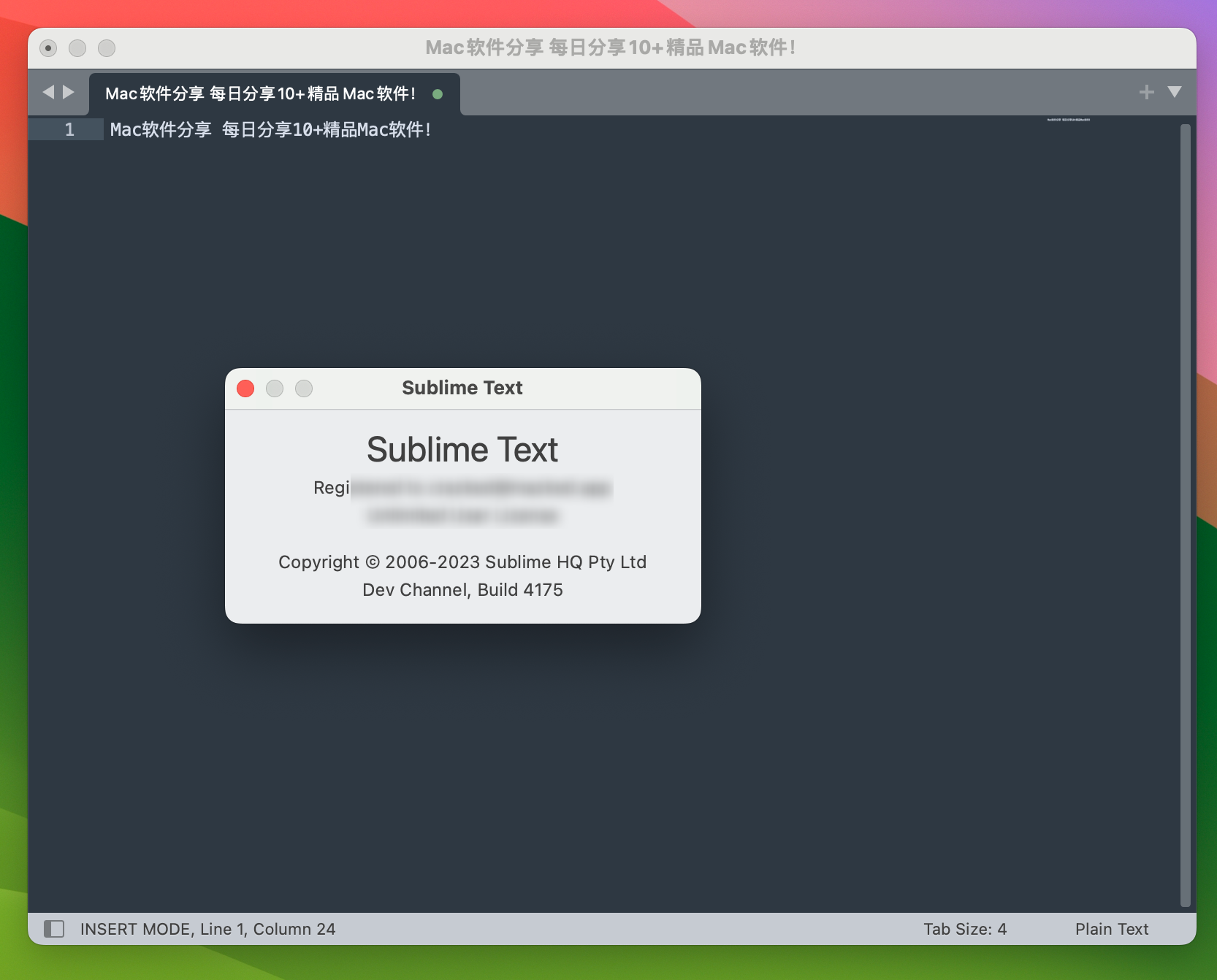Click line number 1 in the editor gutter
1217x980 pixels.
[69, 129]
